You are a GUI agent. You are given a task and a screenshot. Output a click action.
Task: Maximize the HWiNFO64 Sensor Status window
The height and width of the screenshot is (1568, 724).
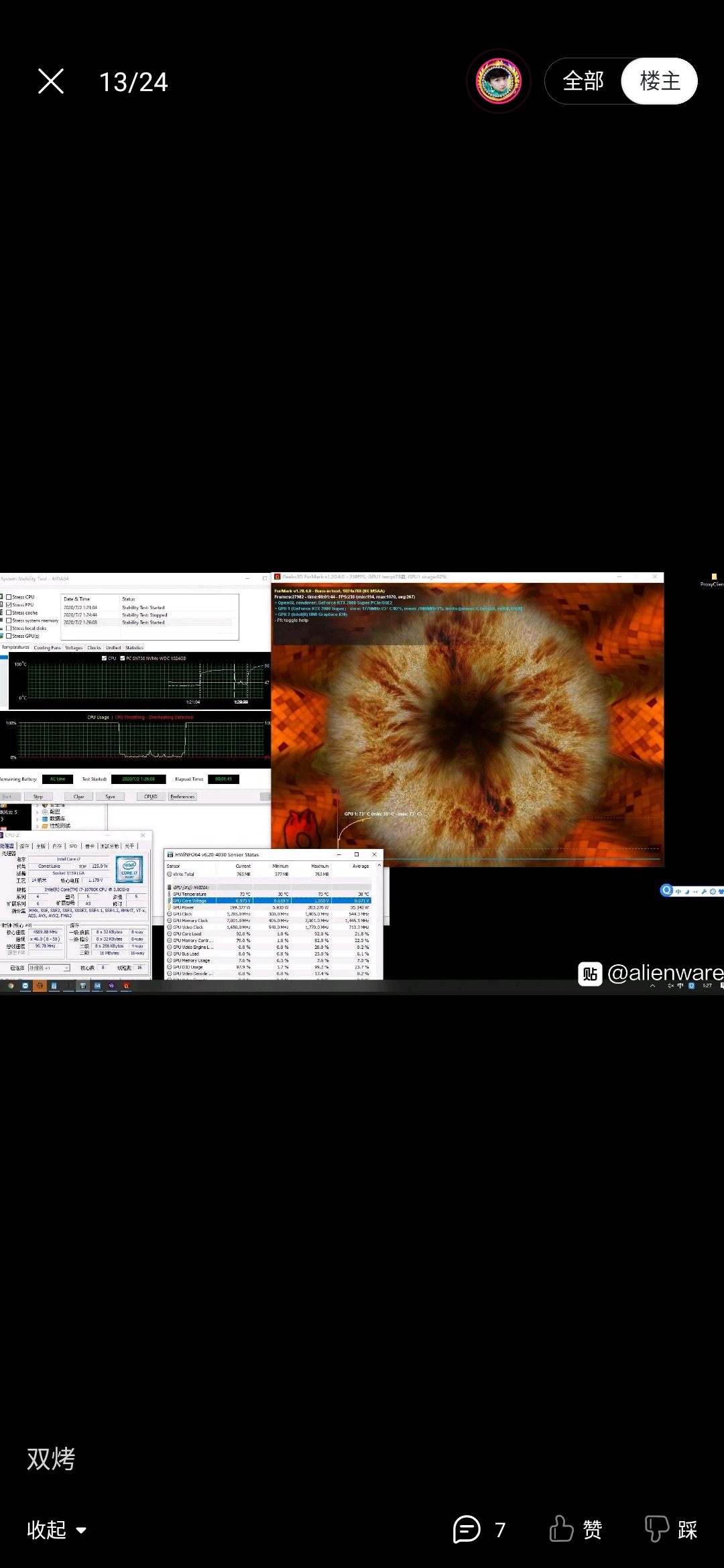(x=357, y=854)
